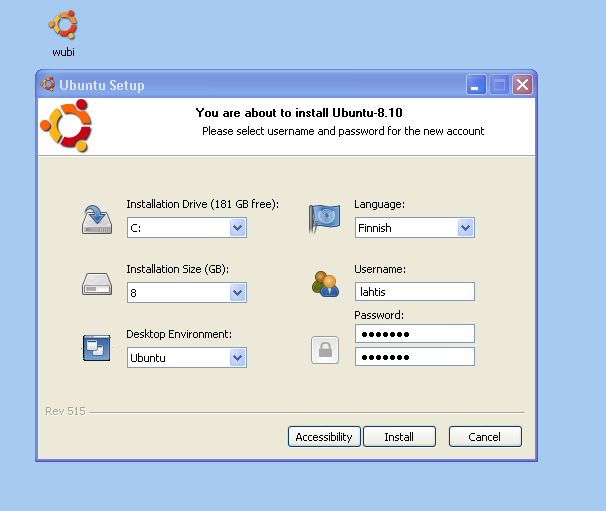Click the wubi desktop icon
This screenshot has height=511, width=606.
(x=63, y=27)
